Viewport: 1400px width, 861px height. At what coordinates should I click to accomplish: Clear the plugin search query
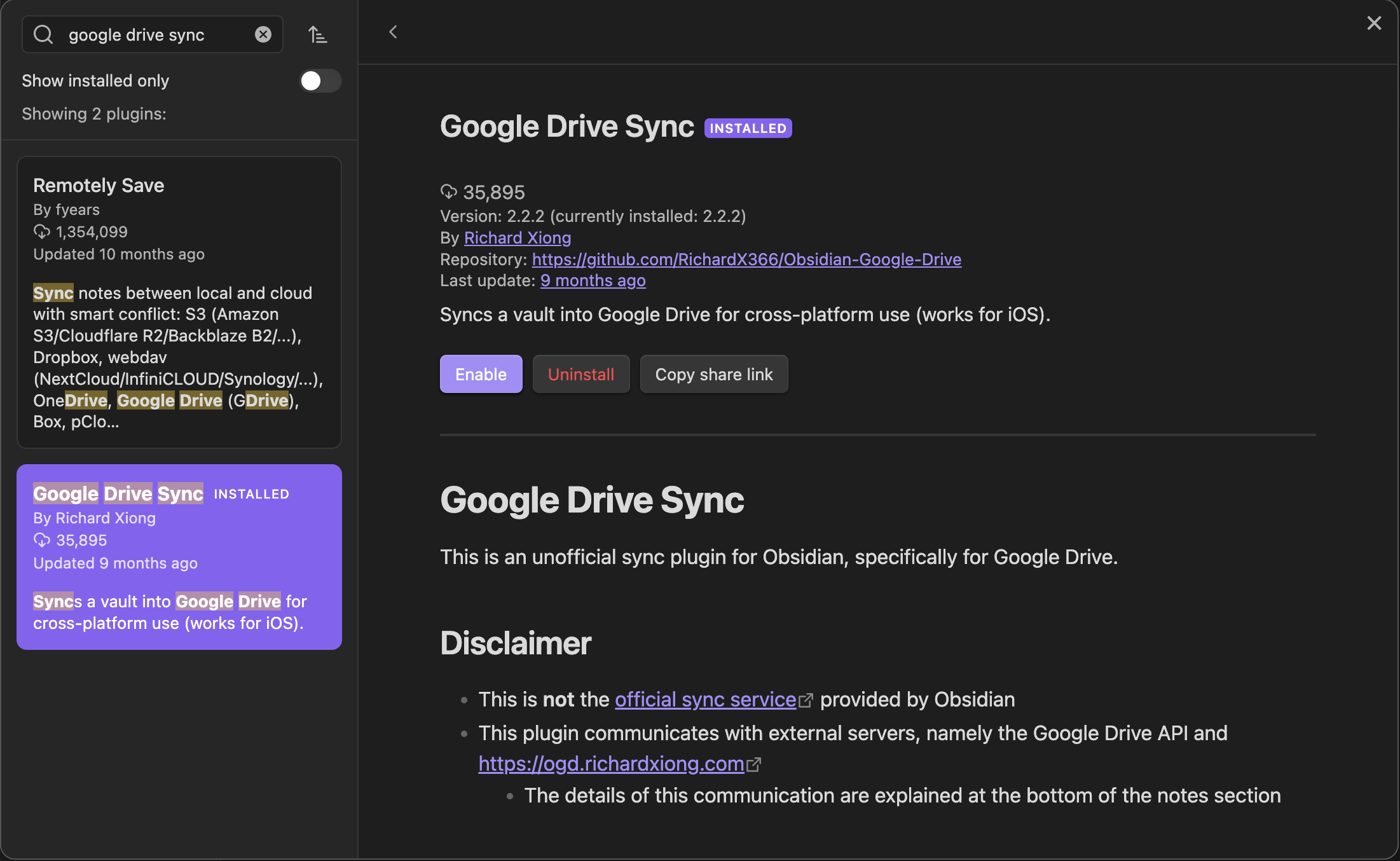point(263,34)
